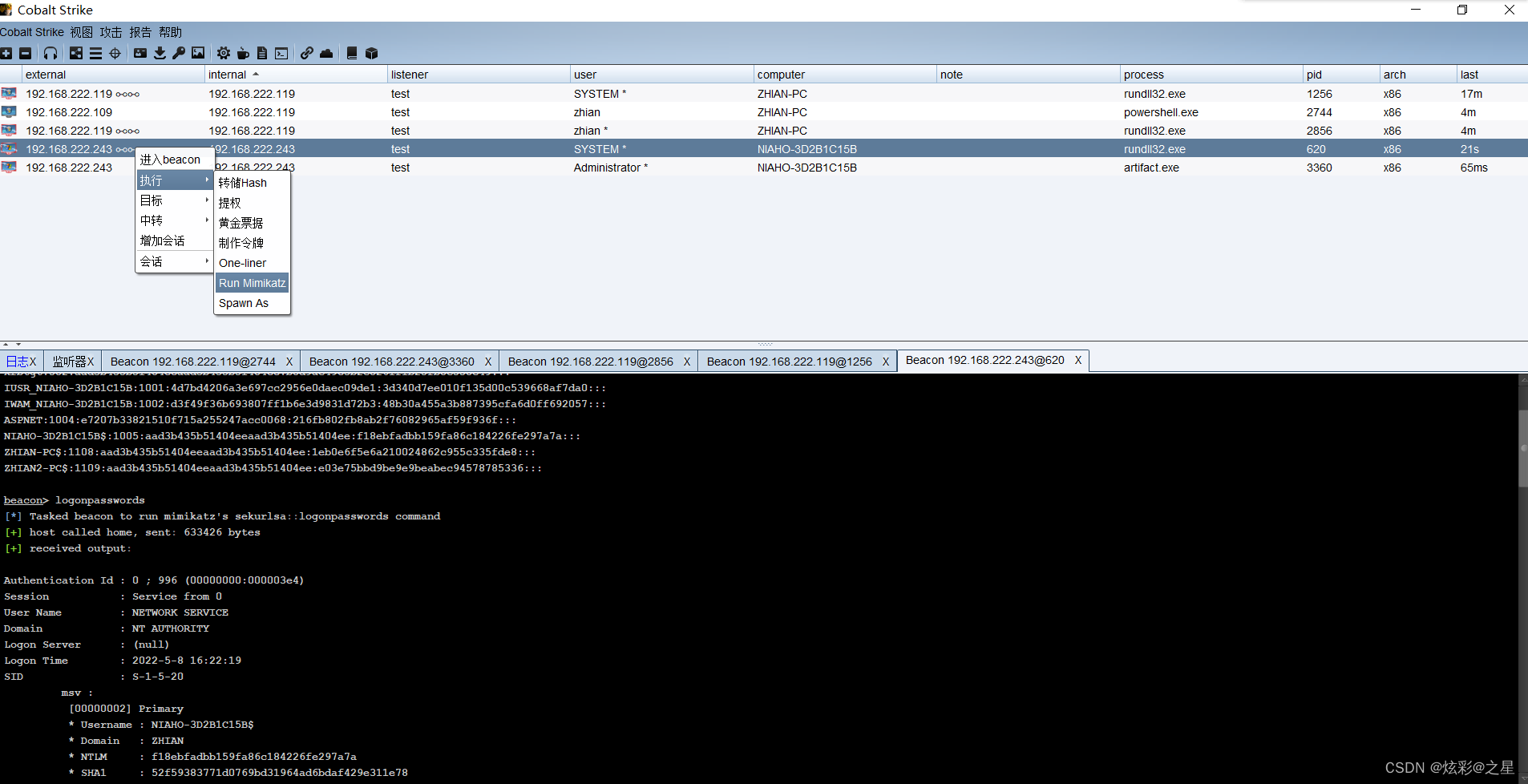
Task: Open the credentials card icon
Action: [140, 53]
